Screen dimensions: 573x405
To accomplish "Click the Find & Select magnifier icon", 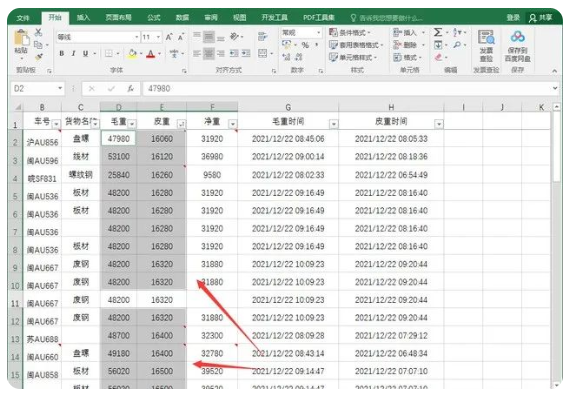I will (457, 45).
